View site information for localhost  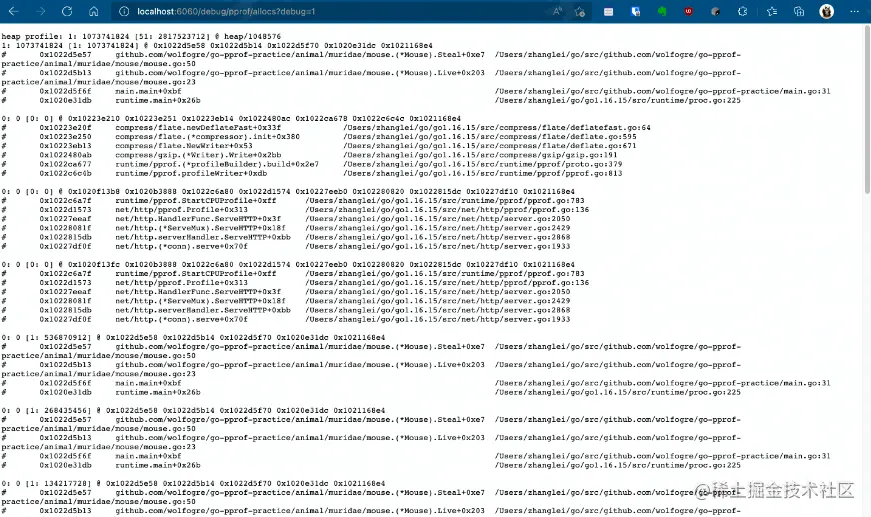124,11
